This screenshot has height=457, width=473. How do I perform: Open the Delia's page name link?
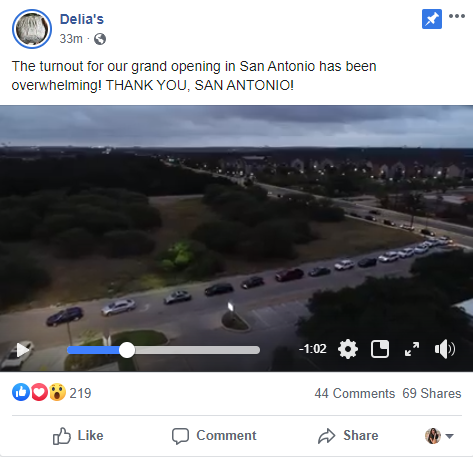click(x=82, y=19)
